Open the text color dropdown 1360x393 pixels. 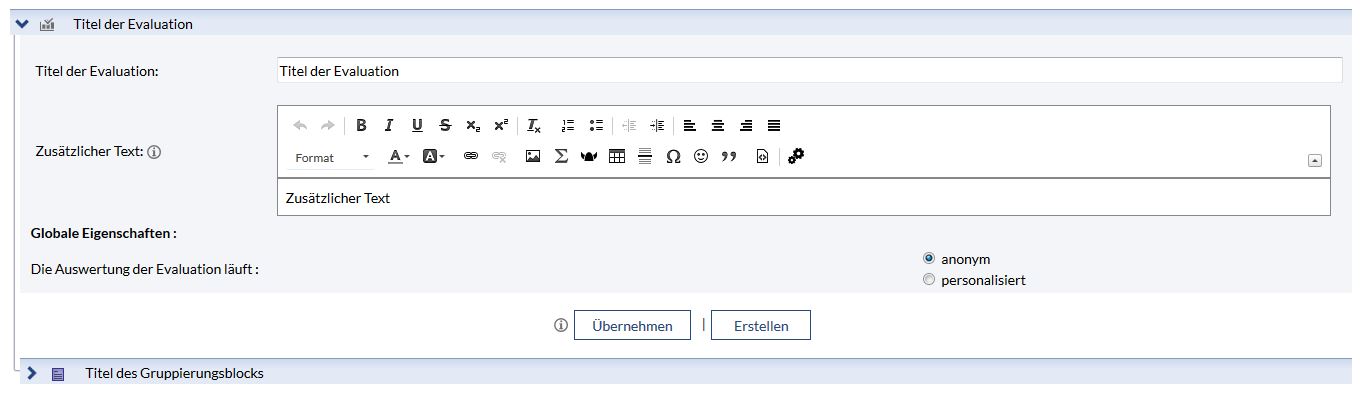pos(399,157)
